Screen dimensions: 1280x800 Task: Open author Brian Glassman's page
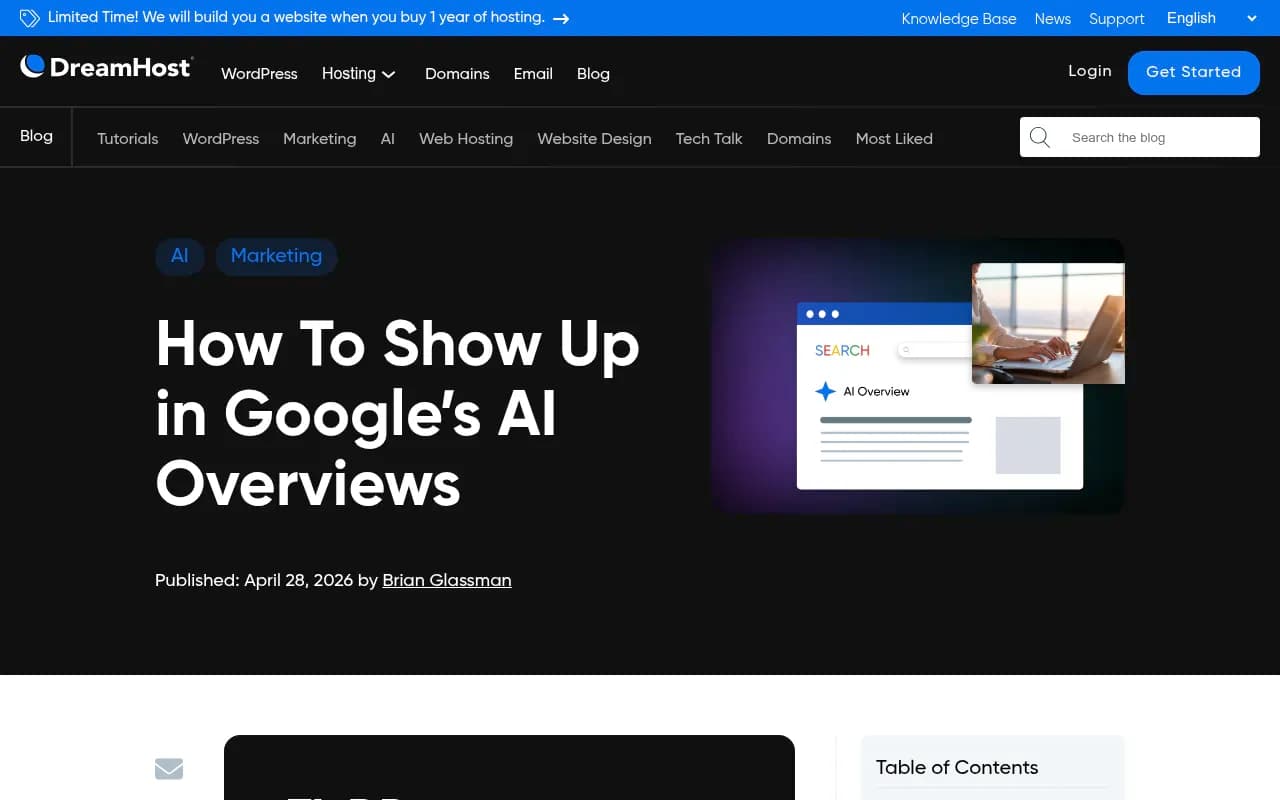447,580
